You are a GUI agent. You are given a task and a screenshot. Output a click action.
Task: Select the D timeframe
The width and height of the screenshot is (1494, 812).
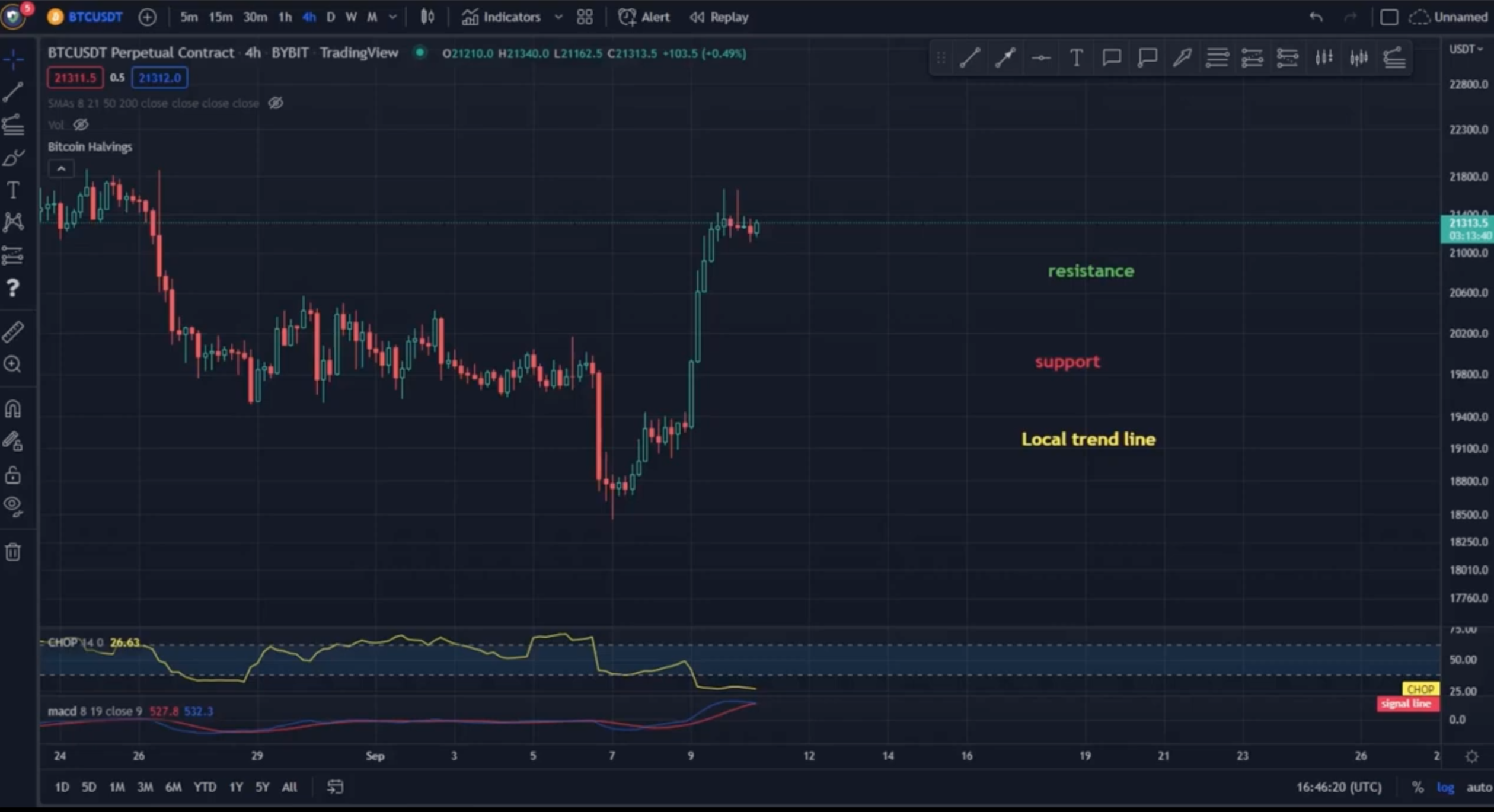331,17
